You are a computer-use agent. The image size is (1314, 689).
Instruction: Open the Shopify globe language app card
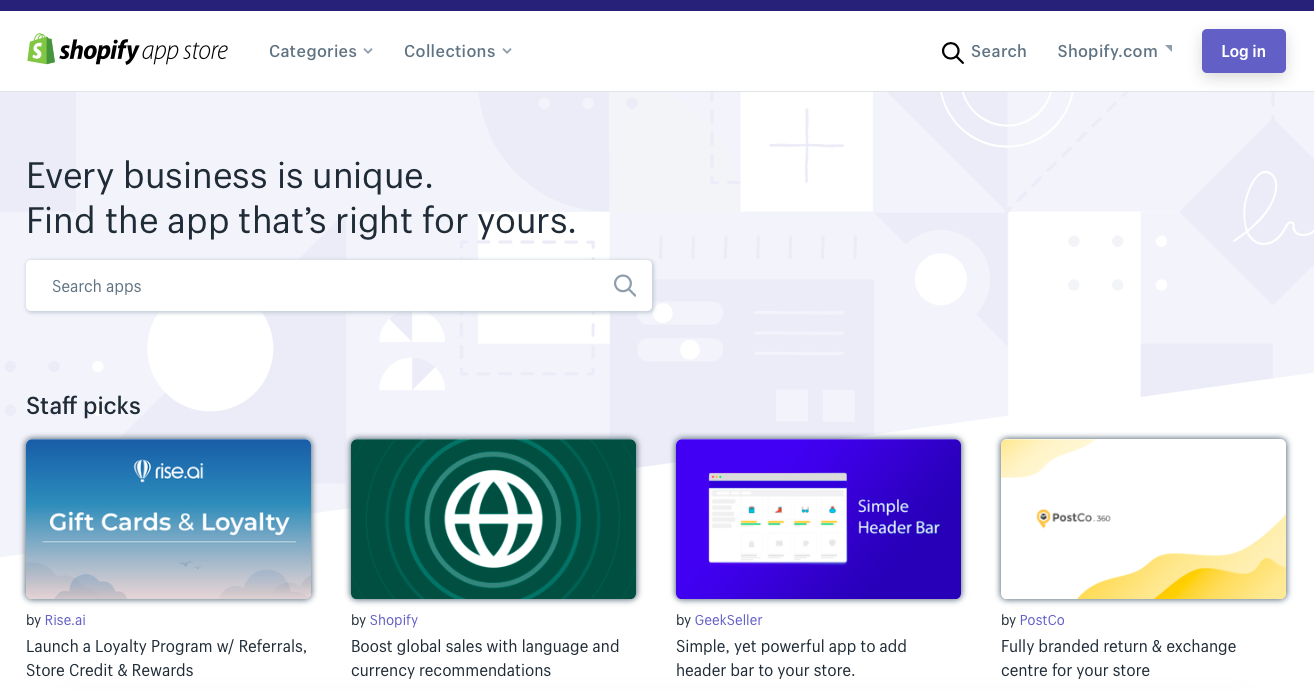[493, 518]
